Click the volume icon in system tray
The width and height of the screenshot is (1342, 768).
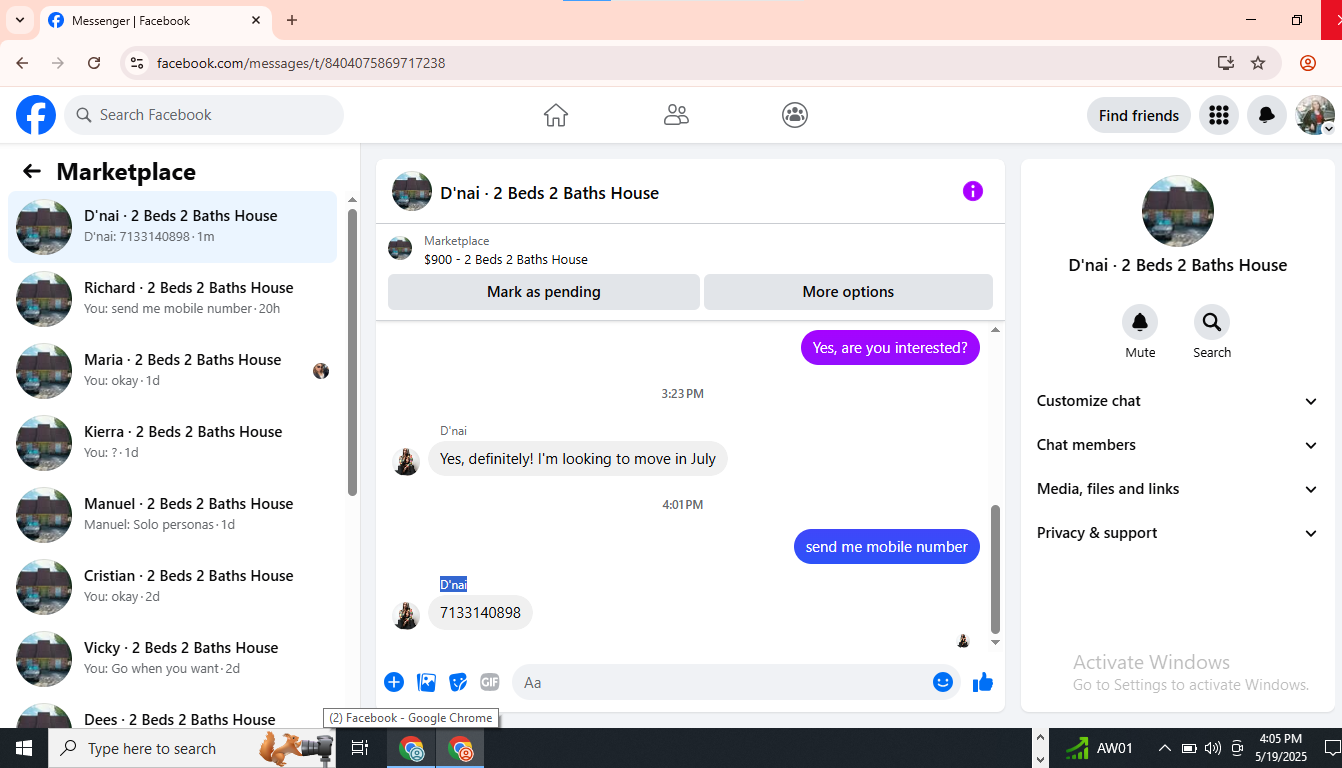coord(1213,748)
